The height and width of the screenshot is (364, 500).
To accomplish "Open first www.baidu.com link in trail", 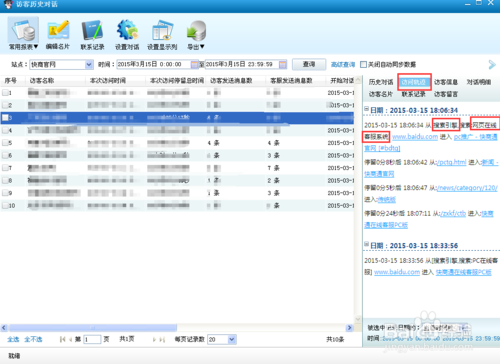I will coord(415,137).
